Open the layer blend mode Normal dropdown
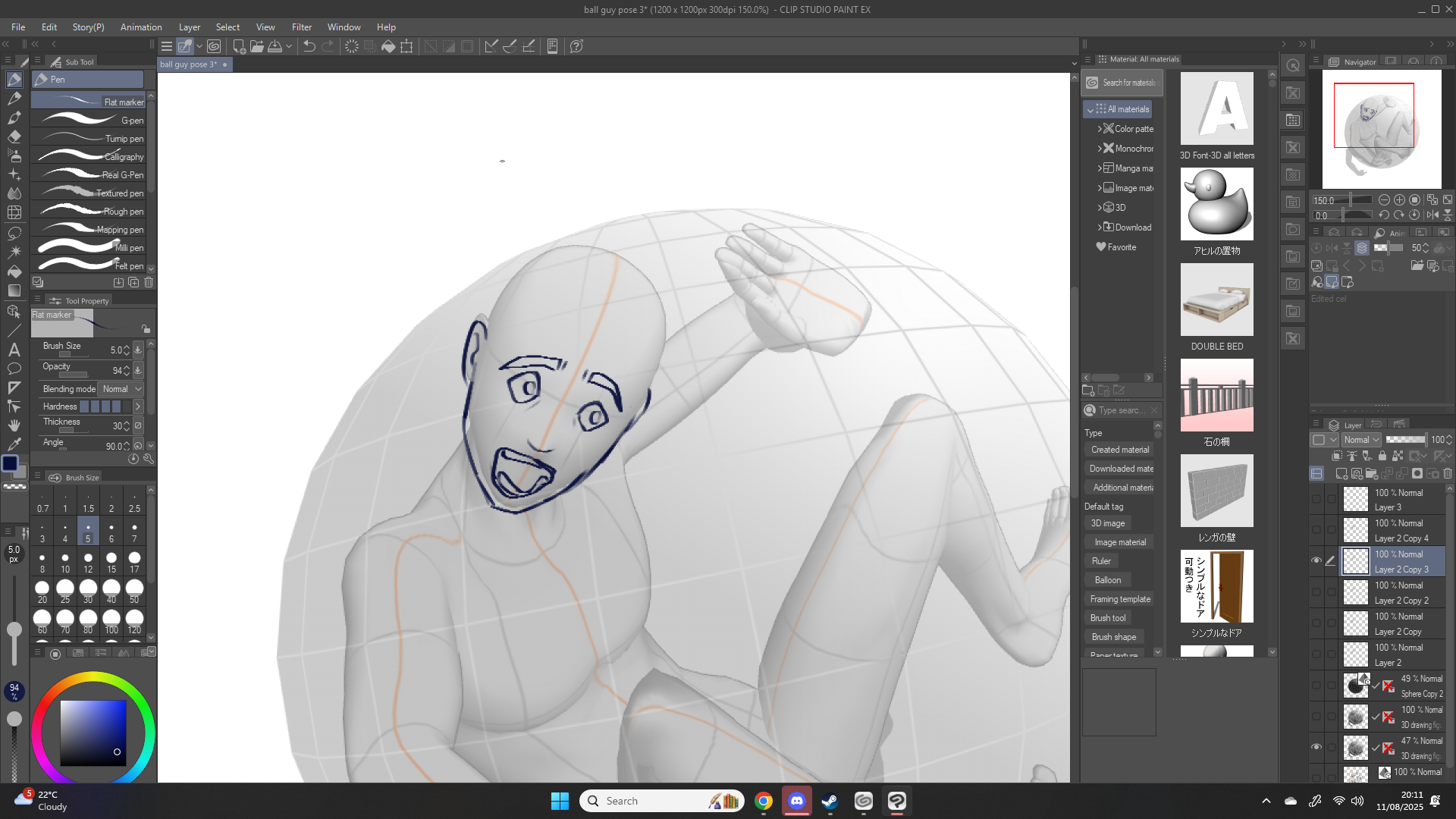This screenshot has height=819, width=1456. [x=1361, y=440]
